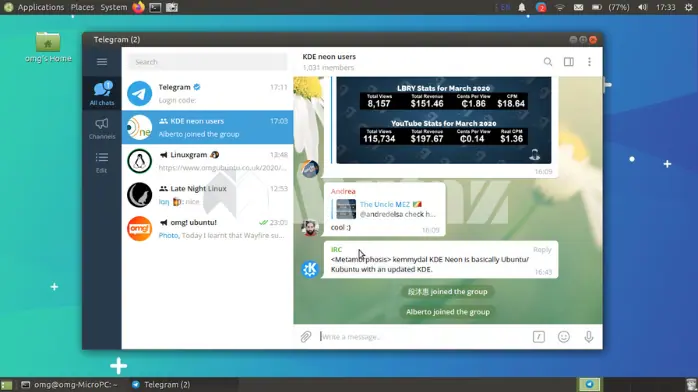Launch the terminal from the top panel
This screenshot has width=698, height=392.
[x=155, y=7]
